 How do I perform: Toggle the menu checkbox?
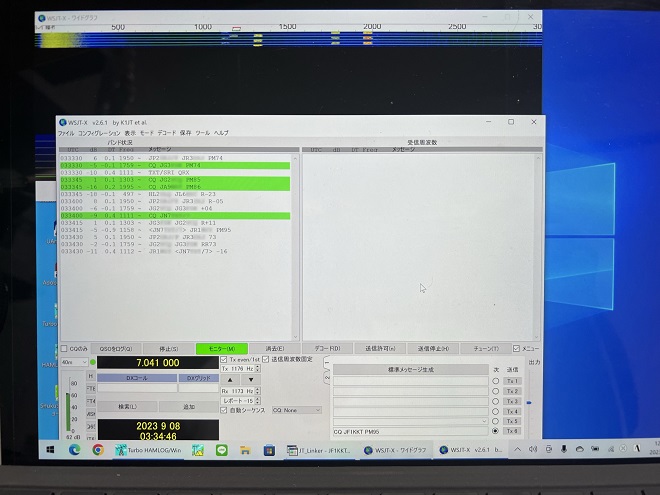[x=516, y=349]
